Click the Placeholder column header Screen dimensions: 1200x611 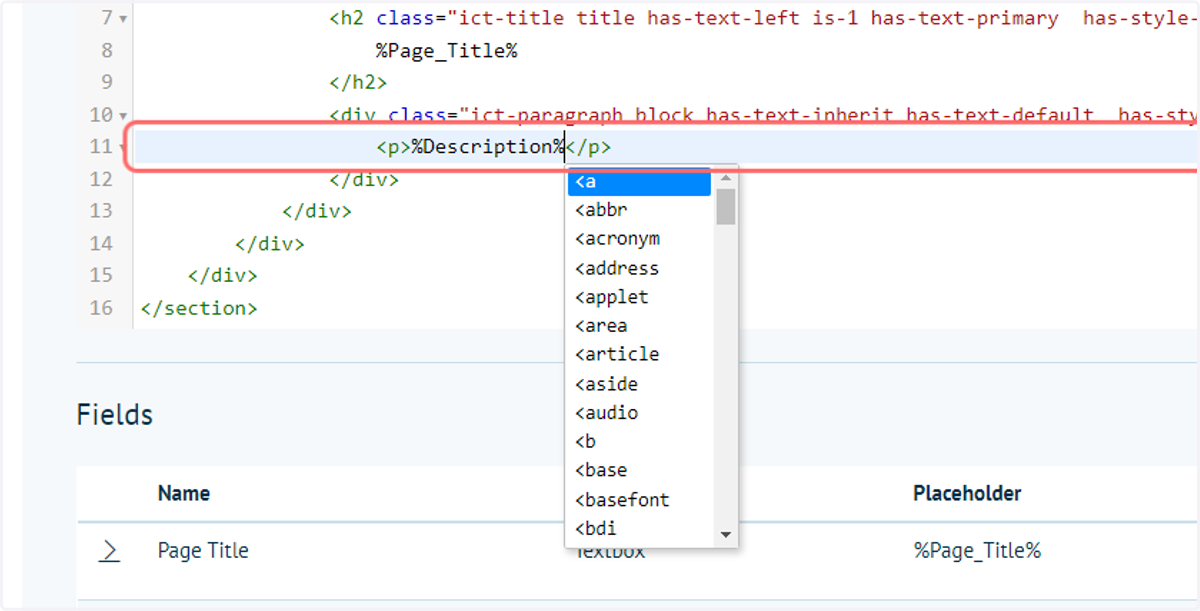point(967,493)
